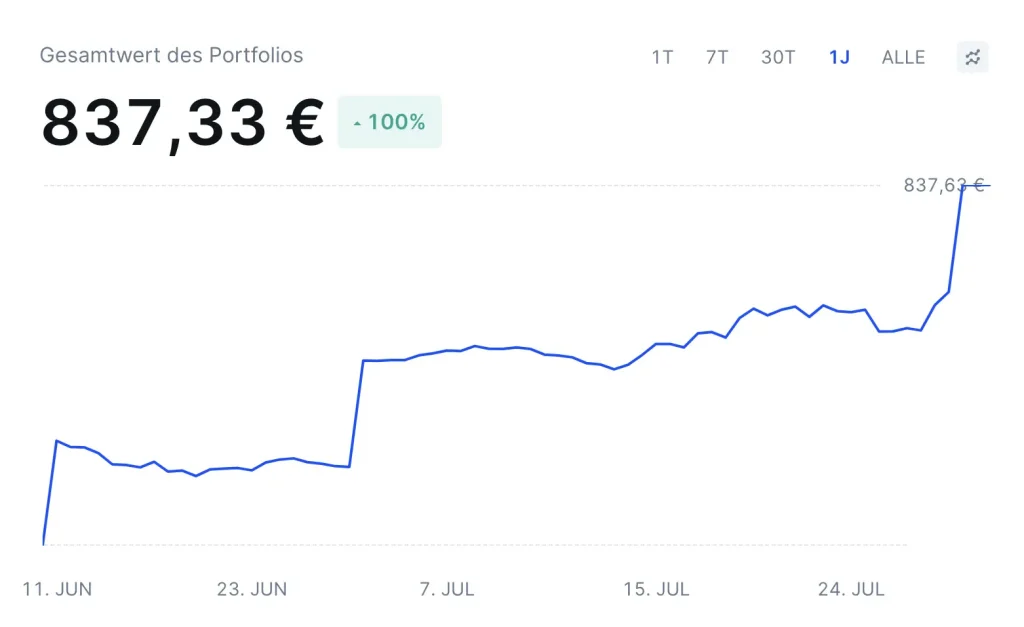Image resolution: width=1024 pixels, height=627 pixels.
Task: Click the 24. JUL date label
Action: pos(851,589)
